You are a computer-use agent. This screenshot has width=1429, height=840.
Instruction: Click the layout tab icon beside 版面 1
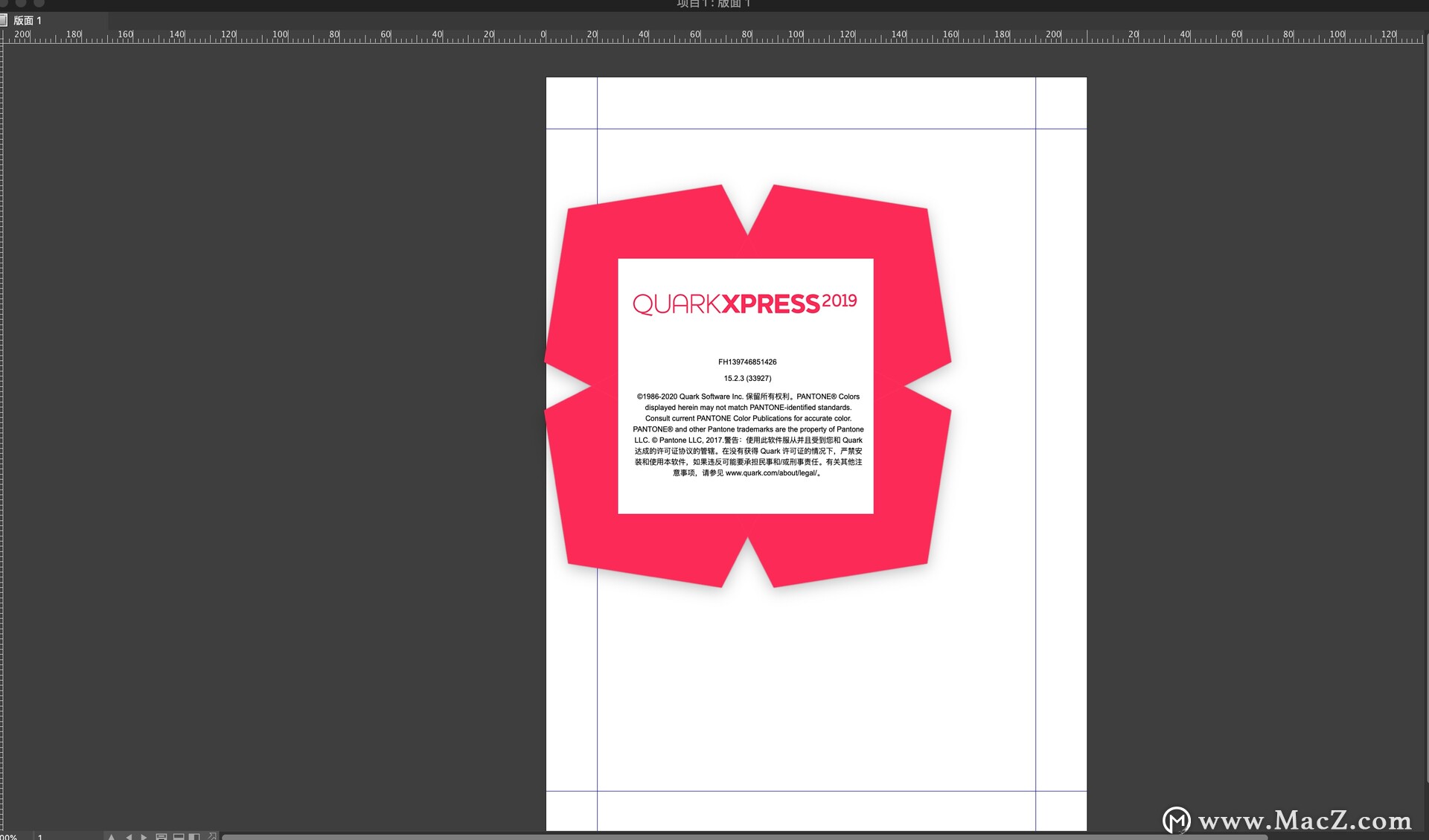pos(4,20)
